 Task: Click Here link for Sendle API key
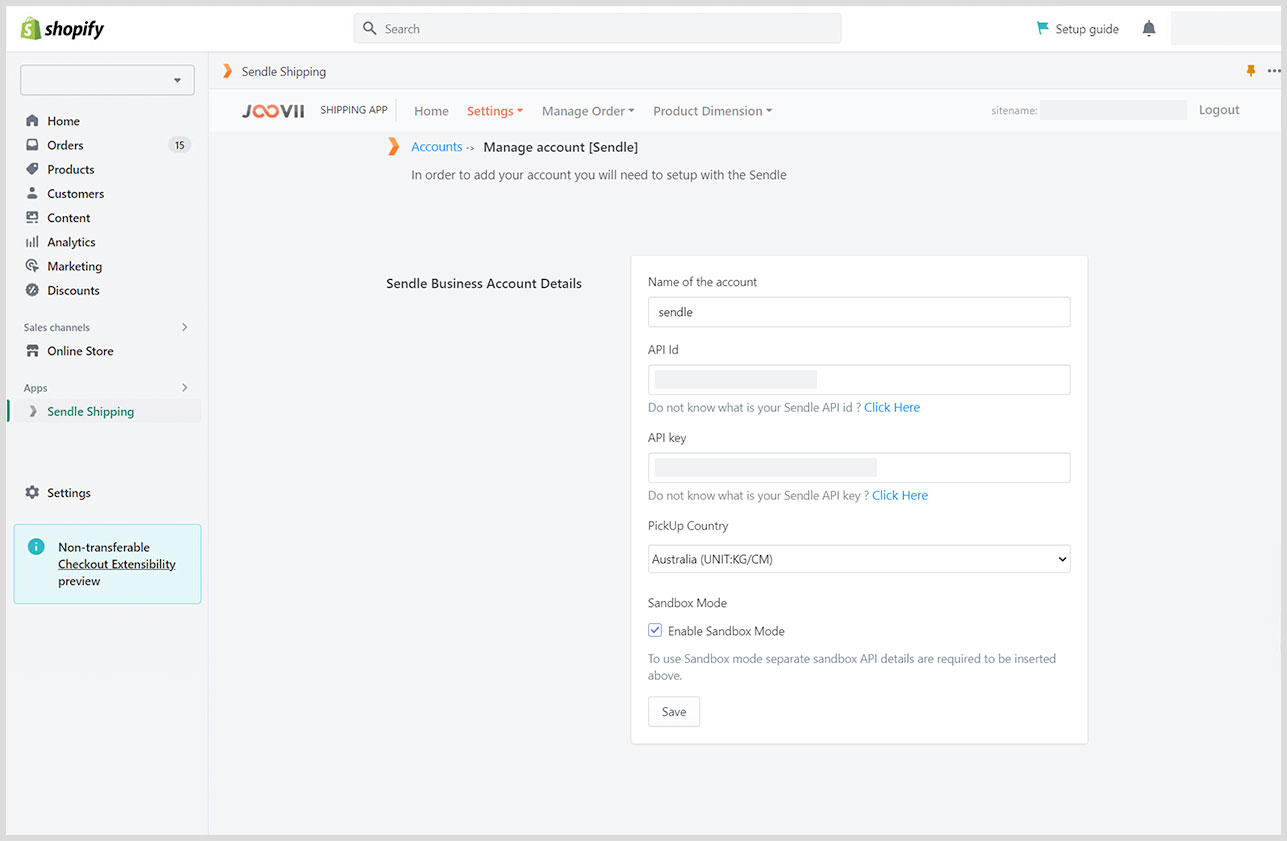click(x=900, y=495)
